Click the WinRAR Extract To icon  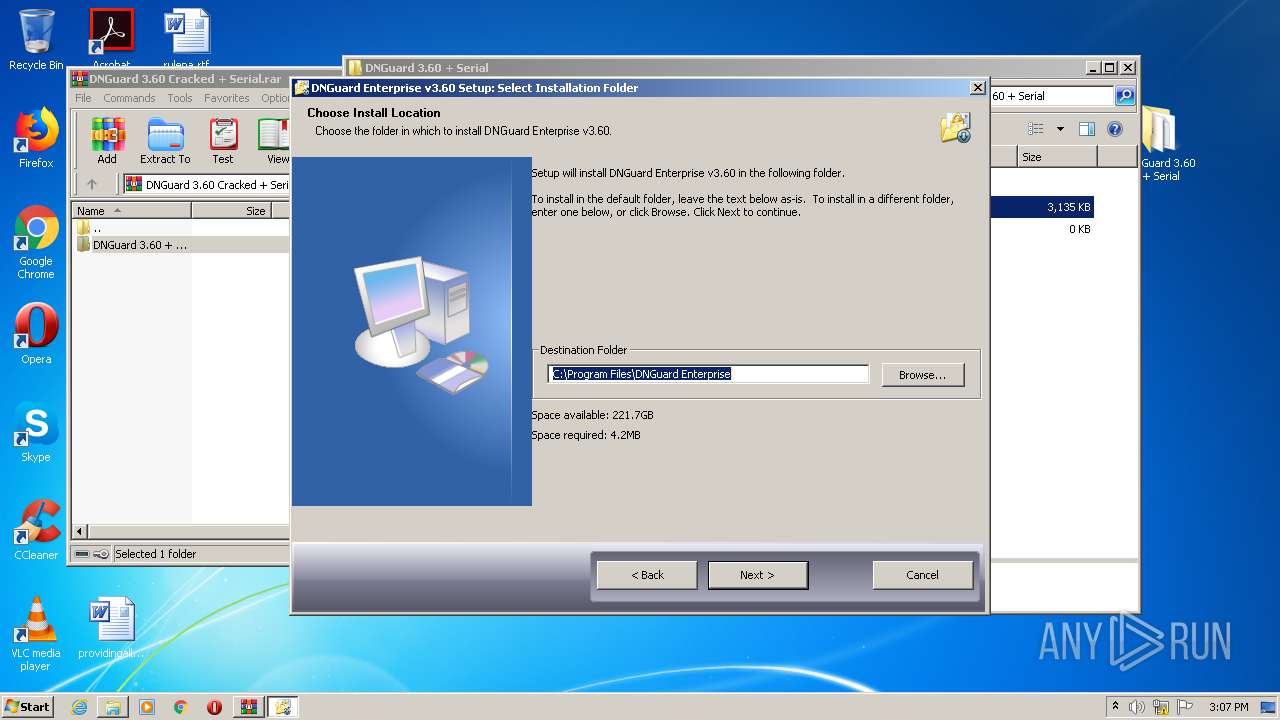click(x=165, y=141)
